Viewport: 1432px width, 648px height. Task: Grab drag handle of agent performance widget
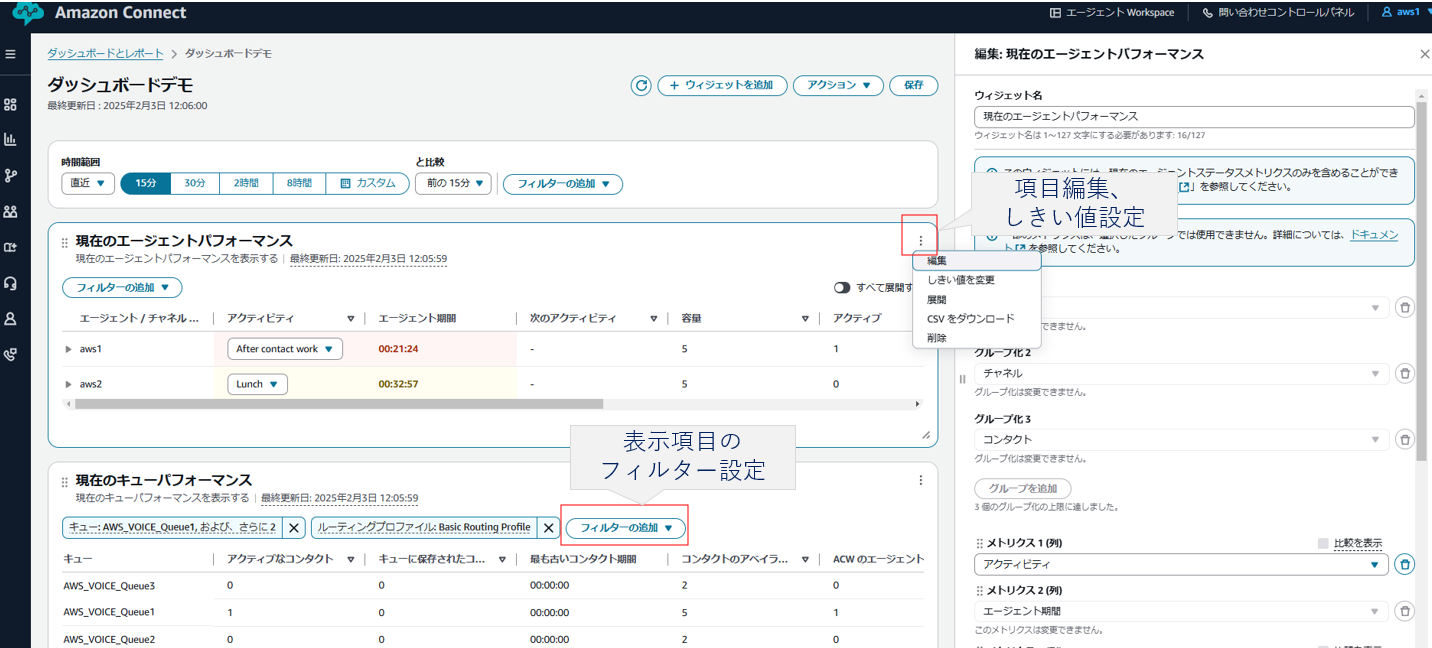click(x=65, y=242)
